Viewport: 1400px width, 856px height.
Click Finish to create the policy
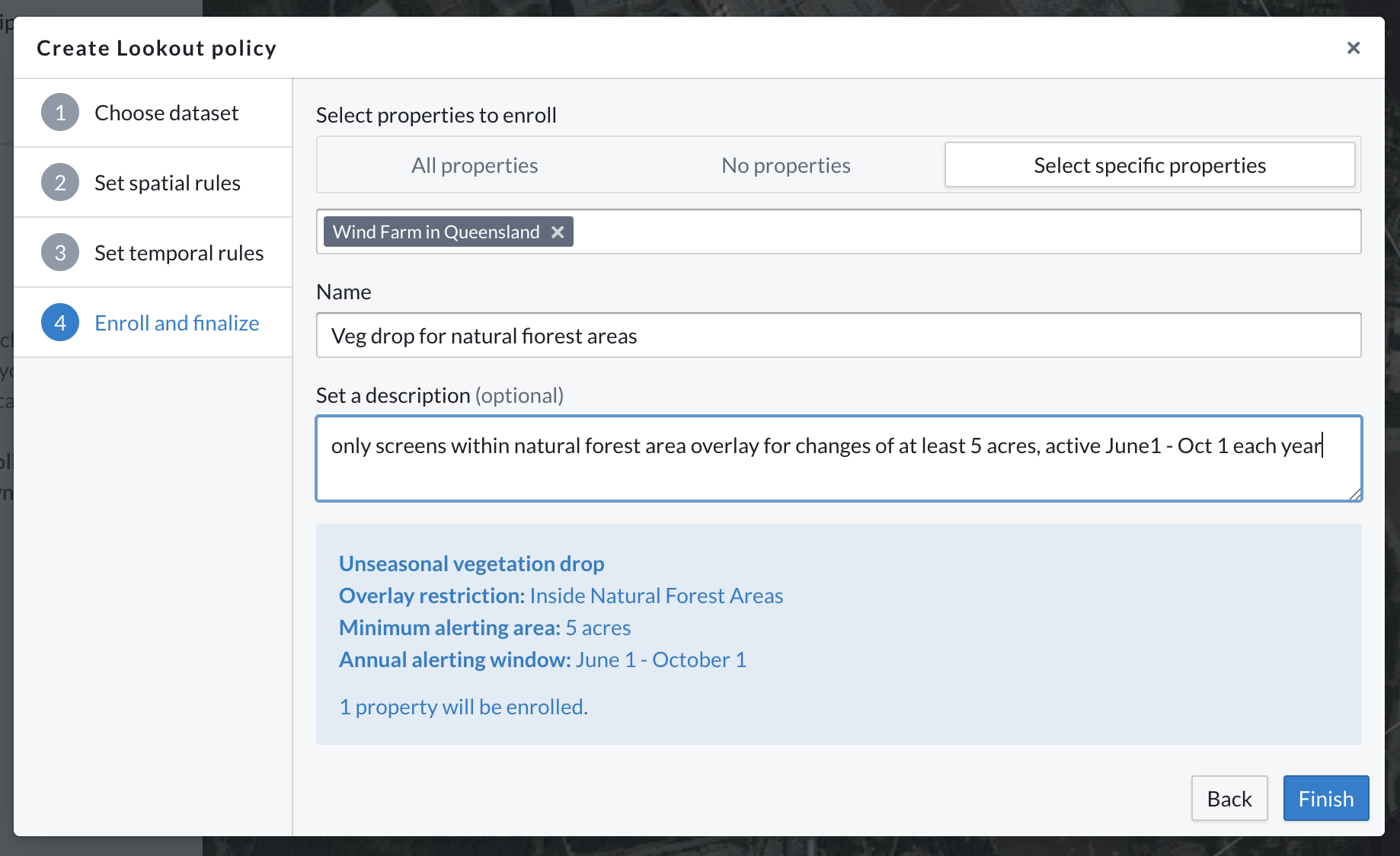pyautogui.click(x=1325, y=798)
